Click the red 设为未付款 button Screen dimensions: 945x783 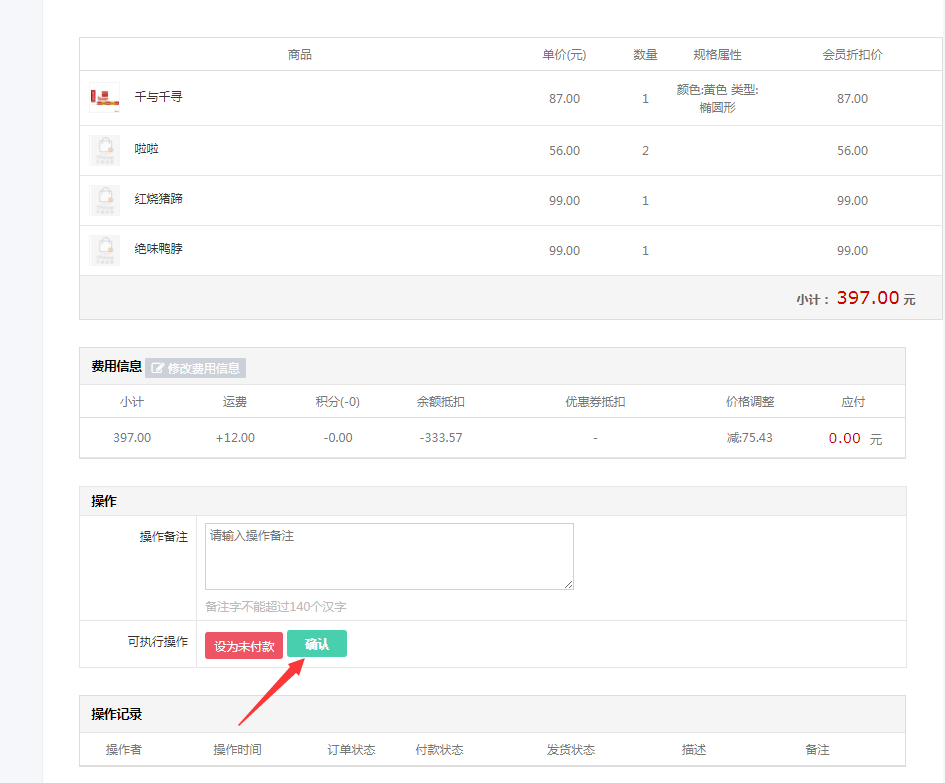coord(244,646)
